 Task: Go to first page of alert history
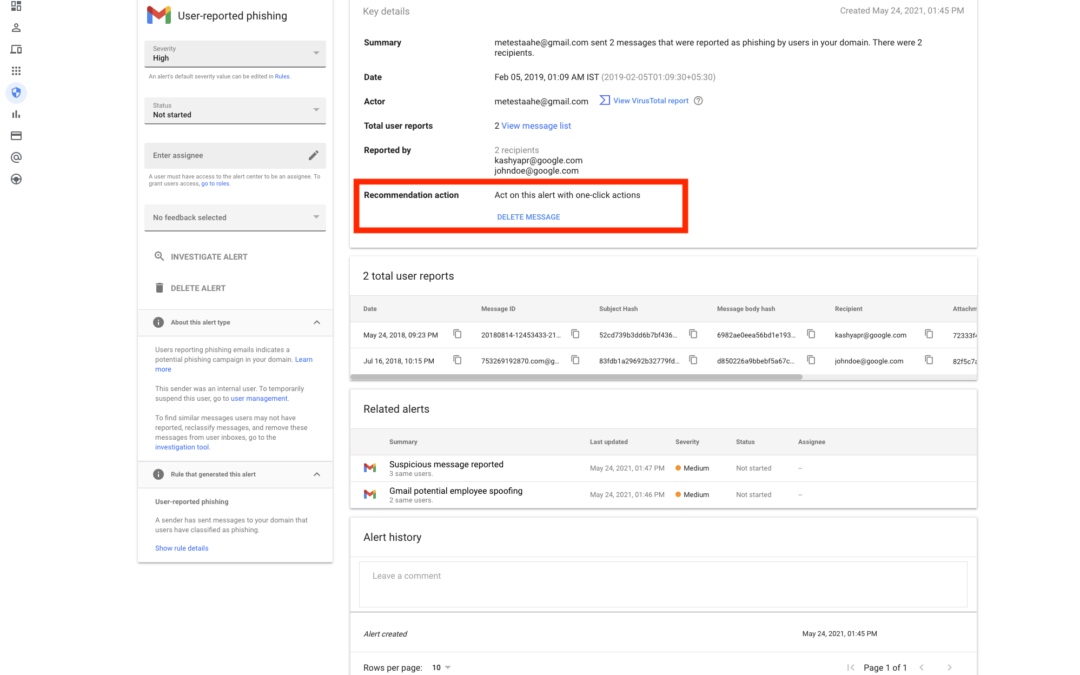tap(851, 667)
